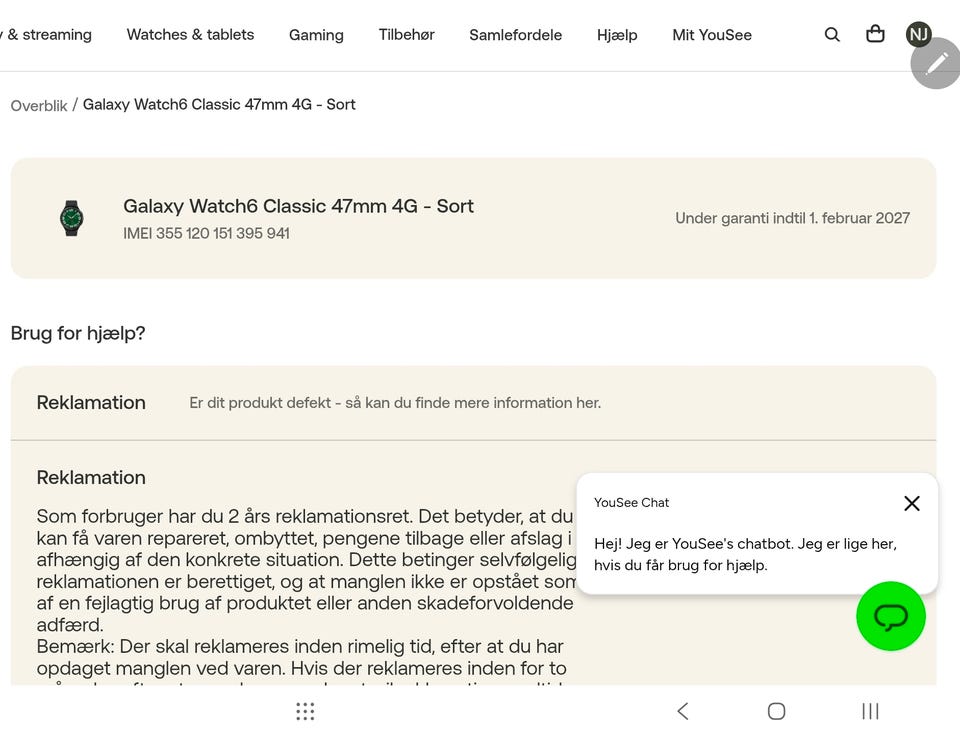
Task: Open the green chat bubble button
Action: coord(891,616)
